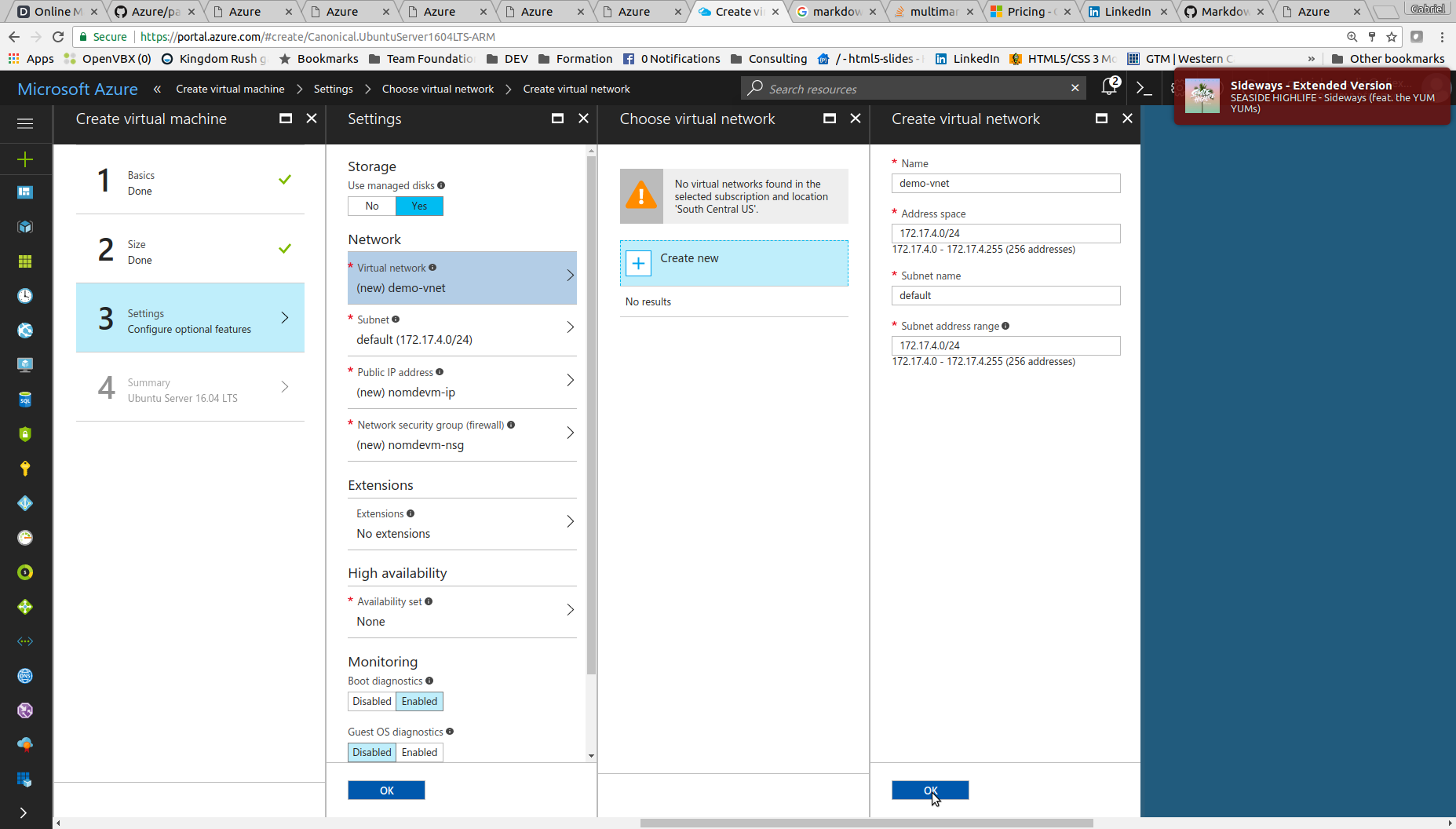Click the Settings panel vertical scrollbar
The height and width of the screenshot is (829, 1456).
point(591,416)
